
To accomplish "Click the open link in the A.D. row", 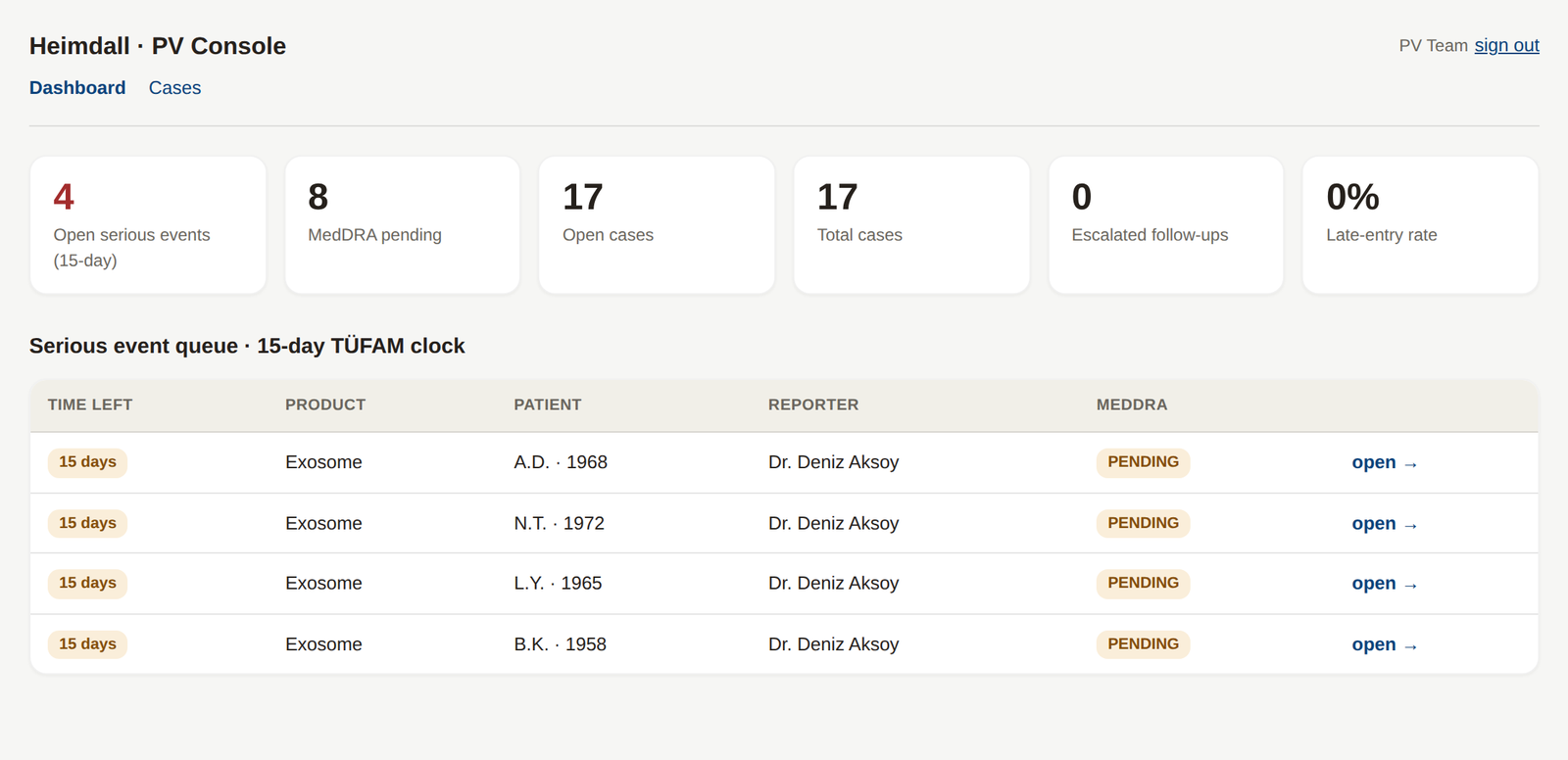I will [1384, 462].
